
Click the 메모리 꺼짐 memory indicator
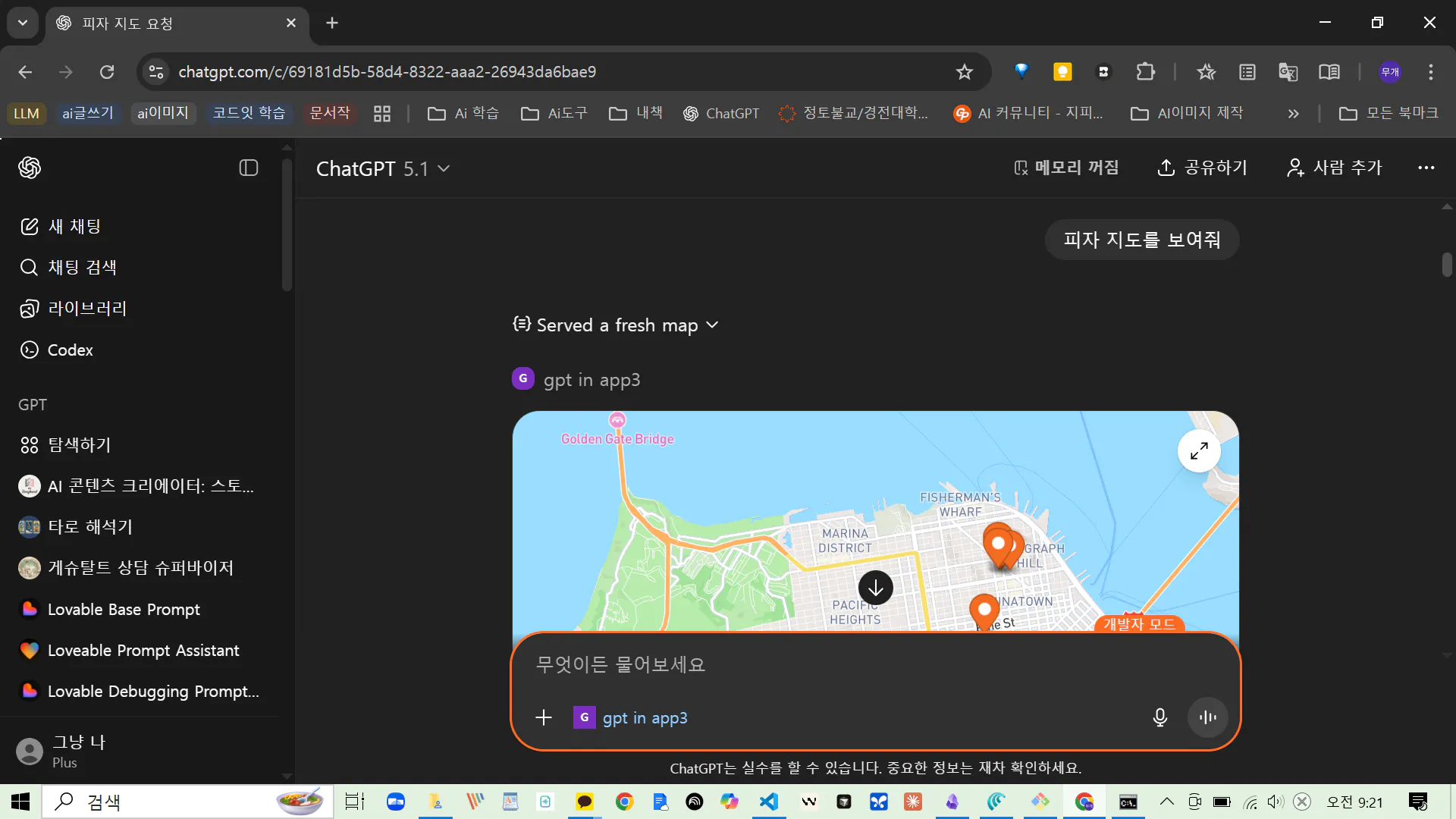click(1066, 168)
